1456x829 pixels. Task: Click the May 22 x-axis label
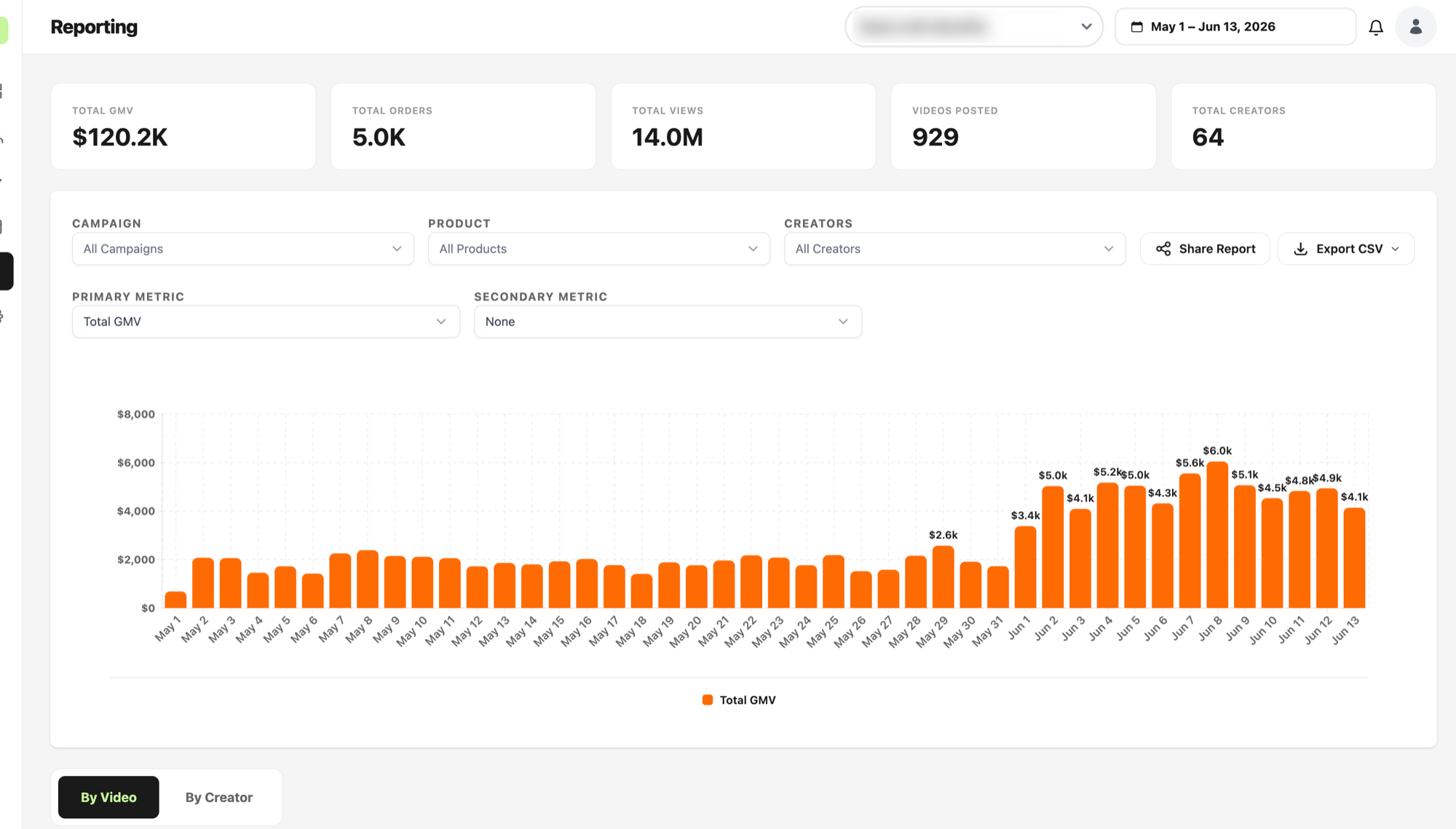coord(741,631)
